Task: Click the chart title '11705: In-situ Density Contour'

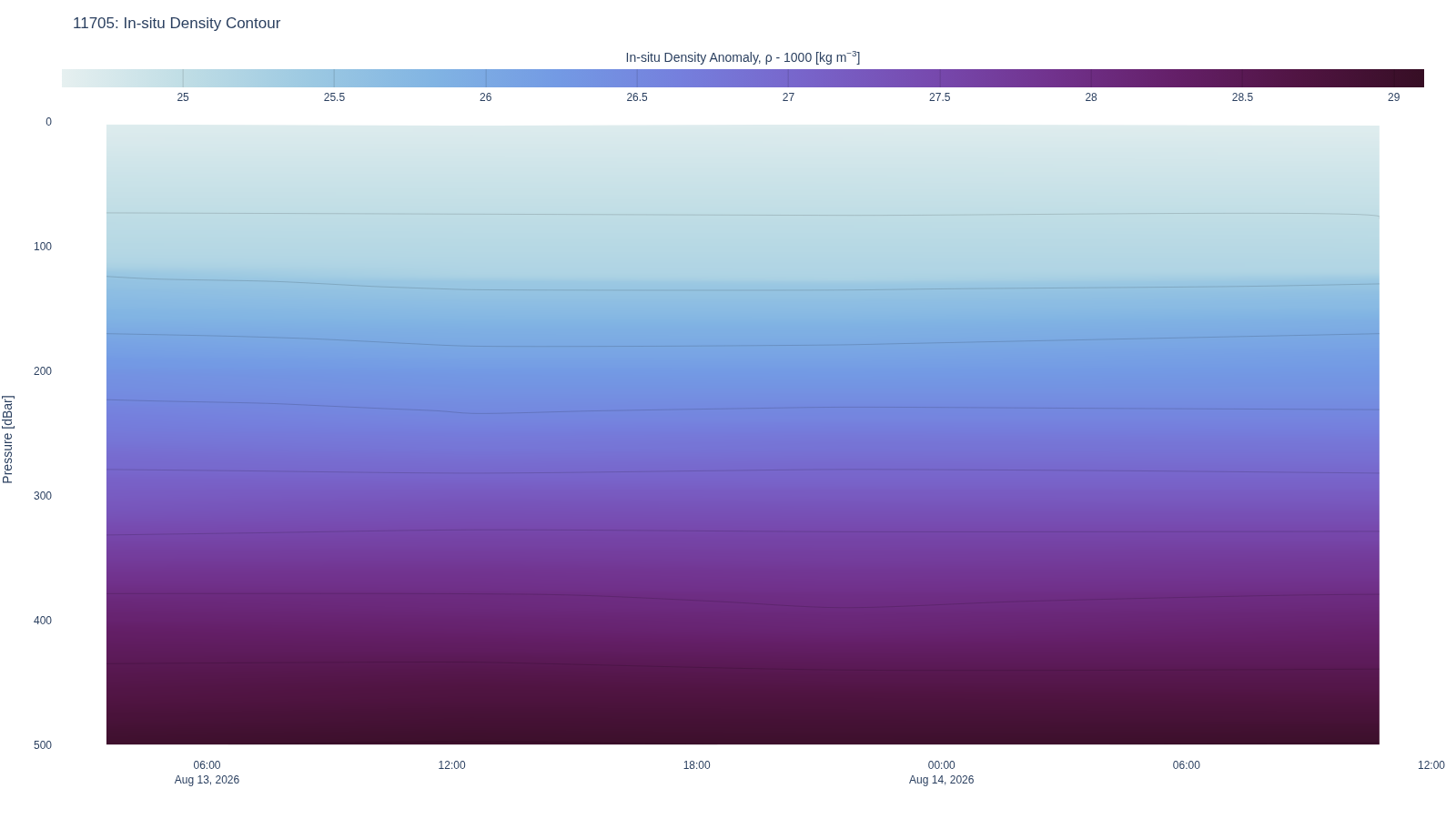Action: (177, 24)
